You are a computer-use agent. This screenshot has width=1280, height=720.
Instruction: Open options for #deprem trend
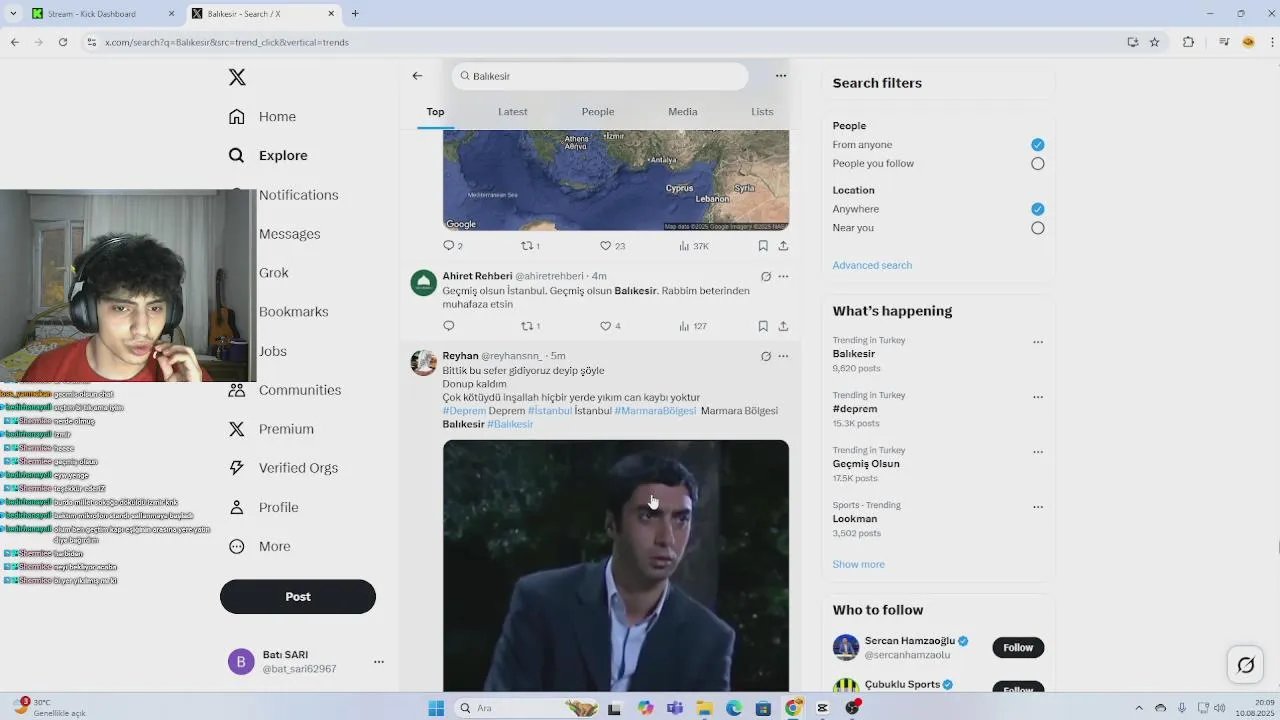pos(1038,397)
